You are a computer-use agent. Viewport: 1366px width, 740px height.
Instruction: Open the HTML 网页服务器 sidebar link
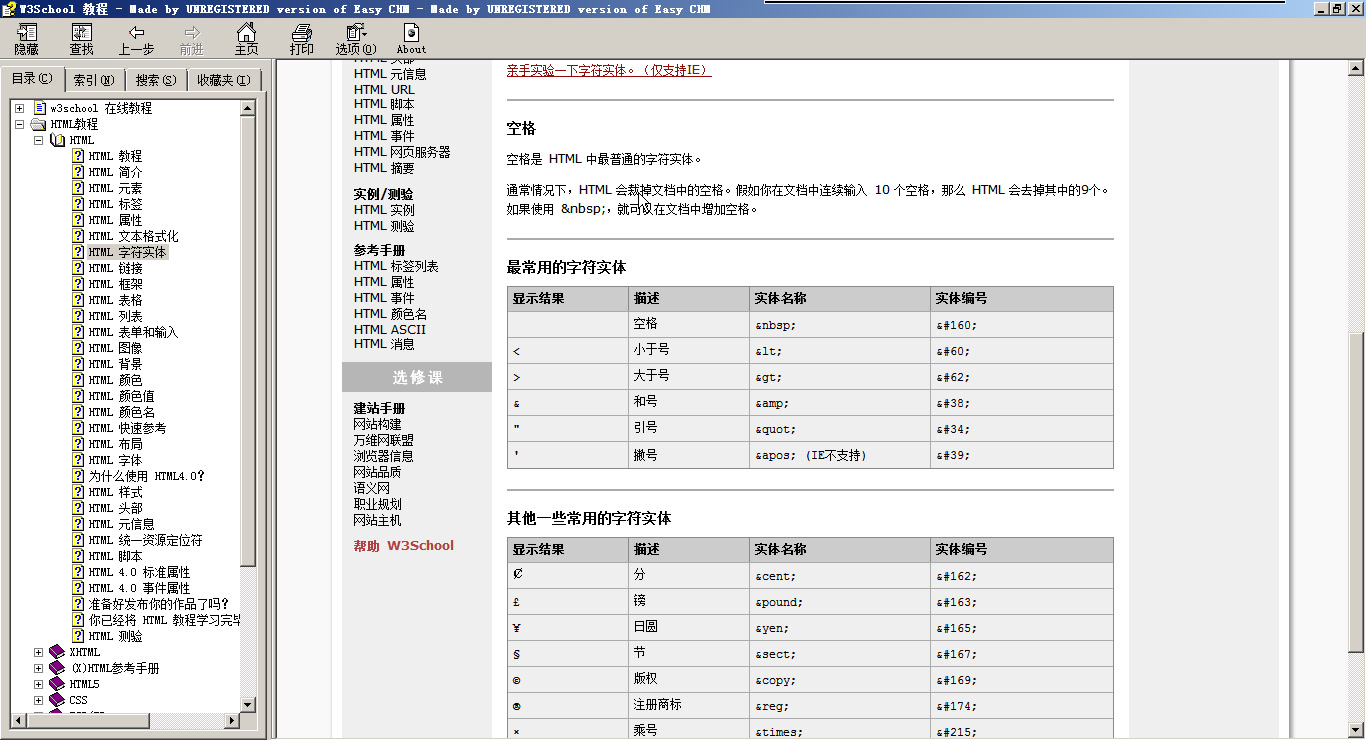coord(402,152)
